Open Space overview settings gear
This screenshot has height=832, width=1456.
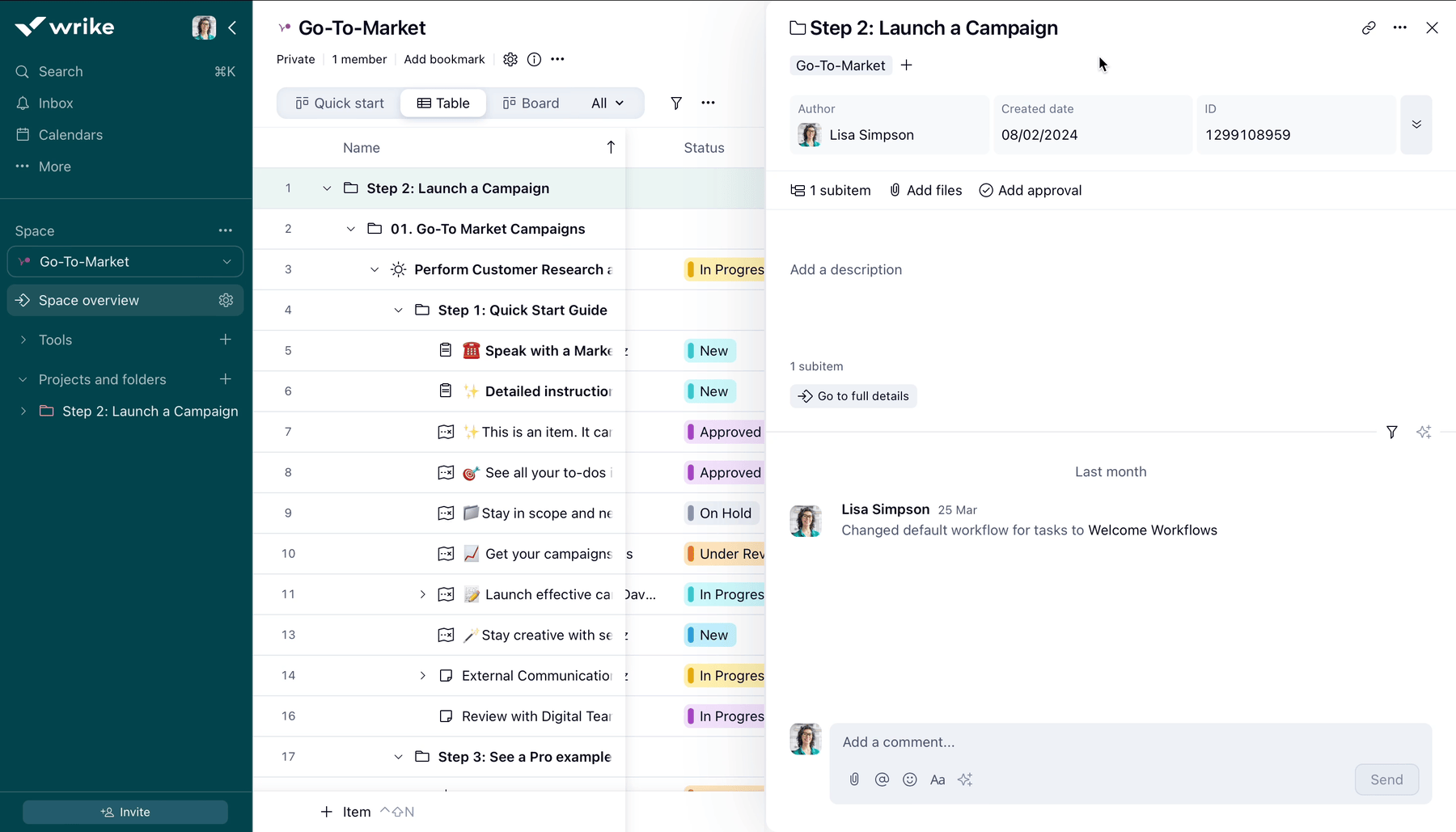coord(226,300)
